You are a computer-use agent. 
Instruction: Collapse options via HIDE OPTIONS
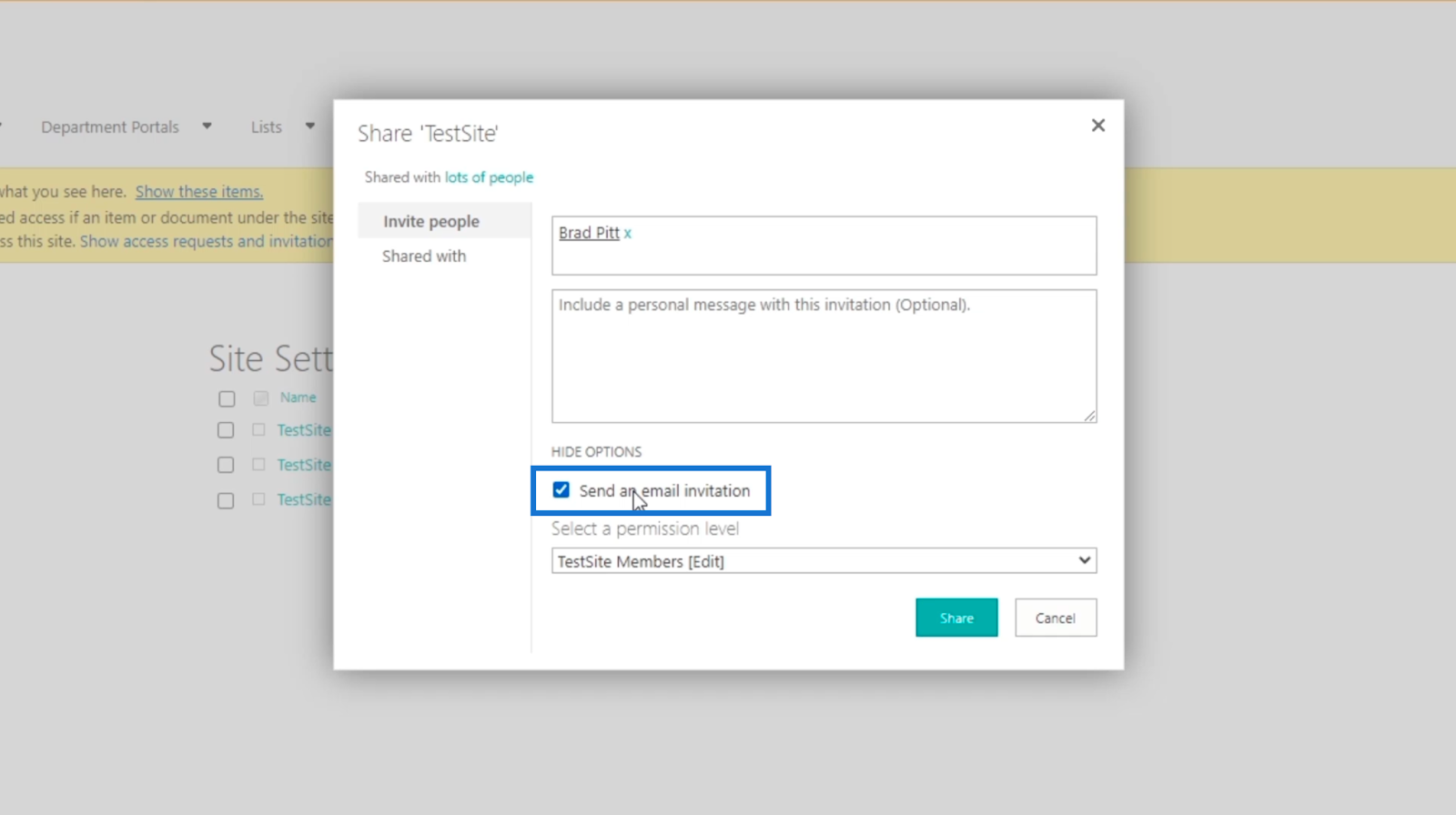coord(596,452)
